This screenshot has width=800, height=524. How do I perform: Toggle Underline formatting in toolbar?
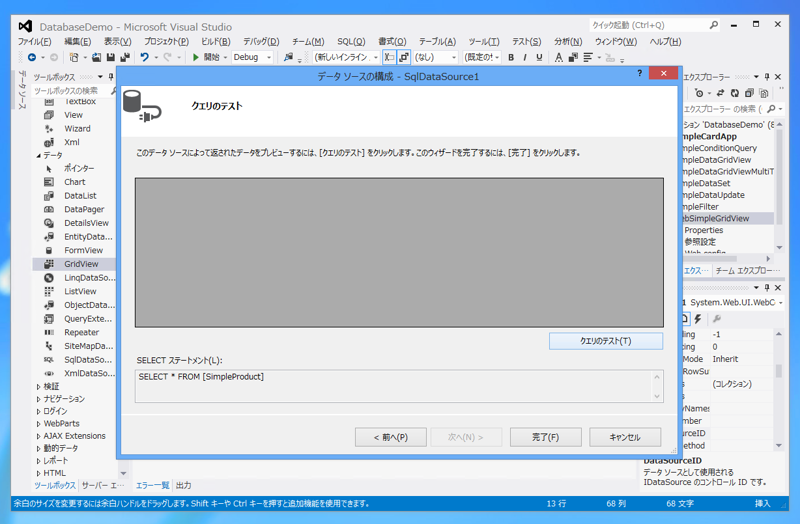(x=539, y=57)
